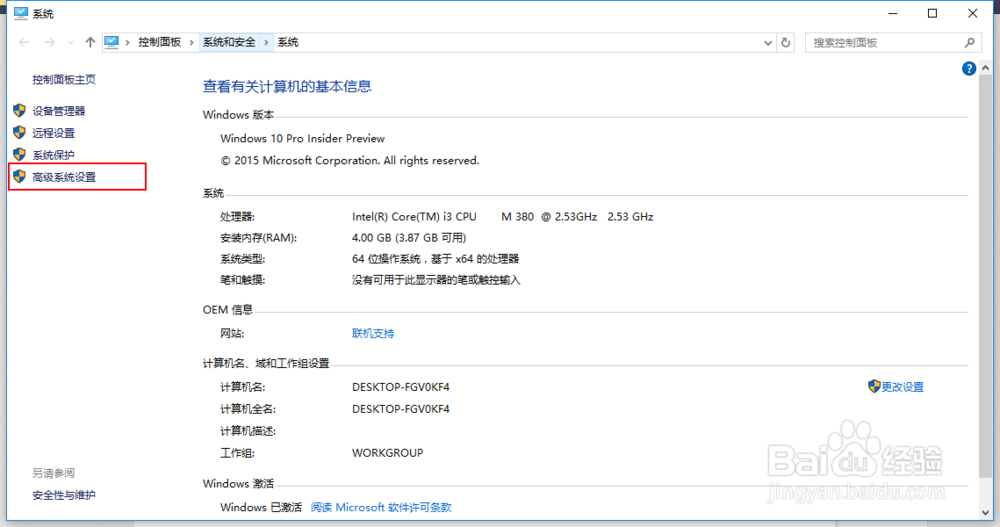This screenshot has height=527, width=1000.
Task: Open 高级系统设置 link
Action: tap(64, 177)
